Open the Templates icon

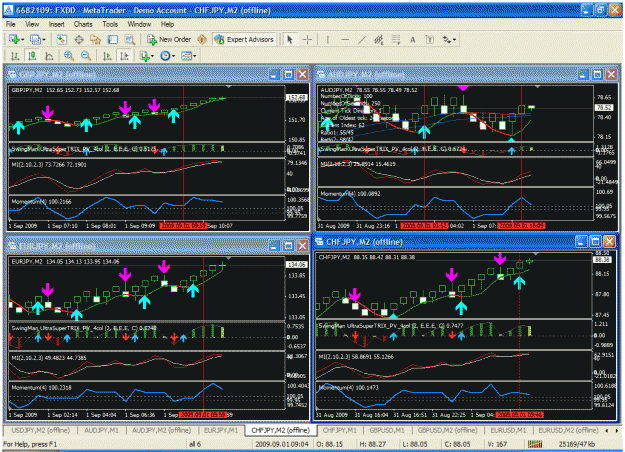pyautogui.click(x=186, y=56)
